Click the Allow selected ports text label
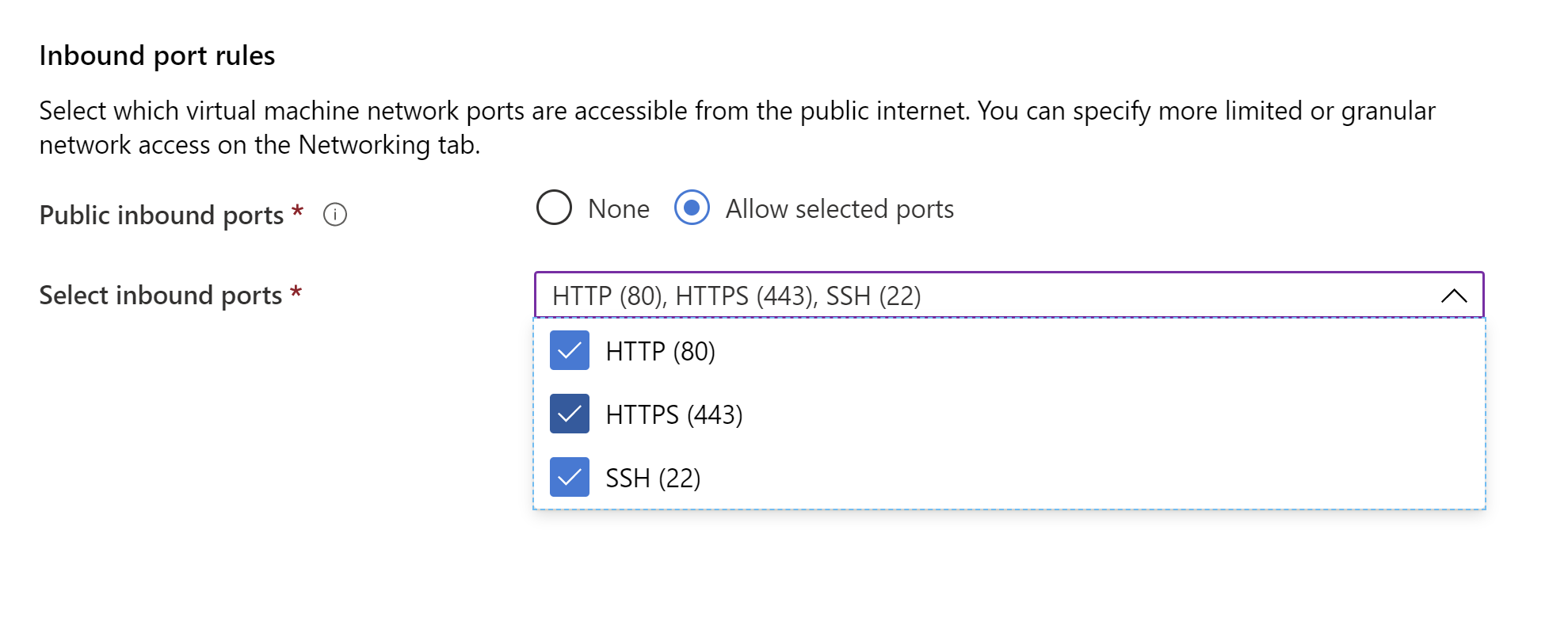 [x=840, y=209]
